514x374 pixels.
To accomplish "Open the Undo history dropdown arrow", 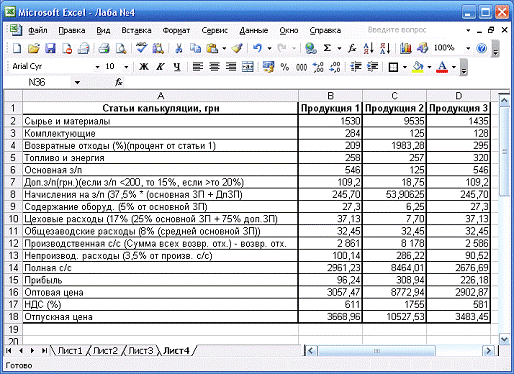I will coord(269,48).
